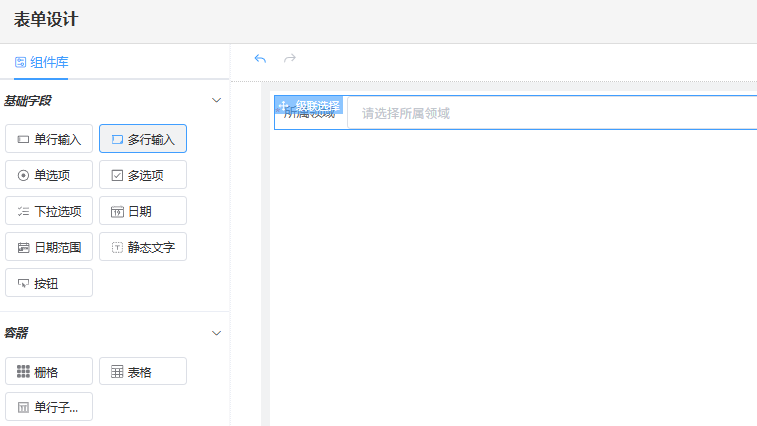This screenshot has height=426, width=757.
Task: Insert the 栅格 grid container
Action: [x=49, y=371]
